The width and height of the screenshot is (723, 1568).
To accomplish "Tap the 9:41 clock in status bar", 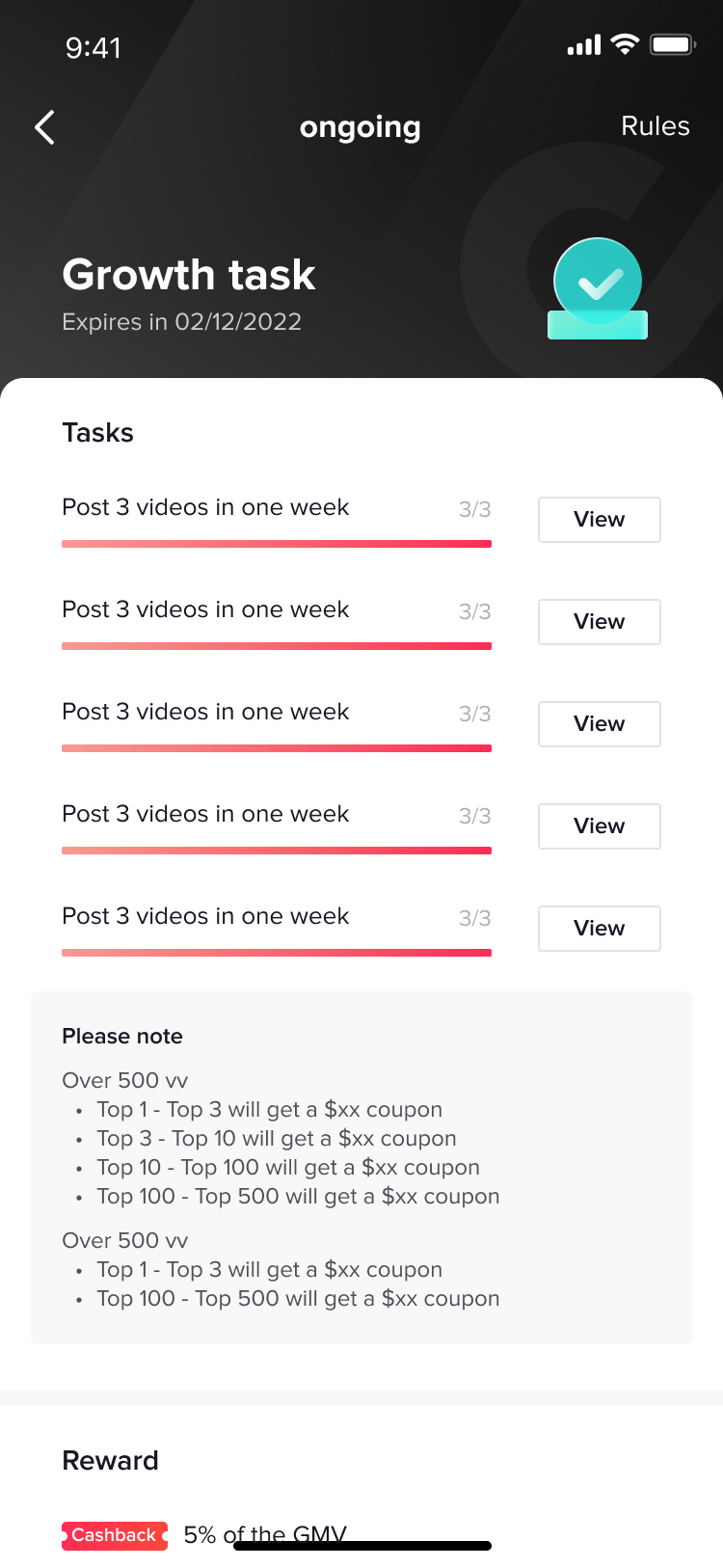I will click(x=94, y=47).
